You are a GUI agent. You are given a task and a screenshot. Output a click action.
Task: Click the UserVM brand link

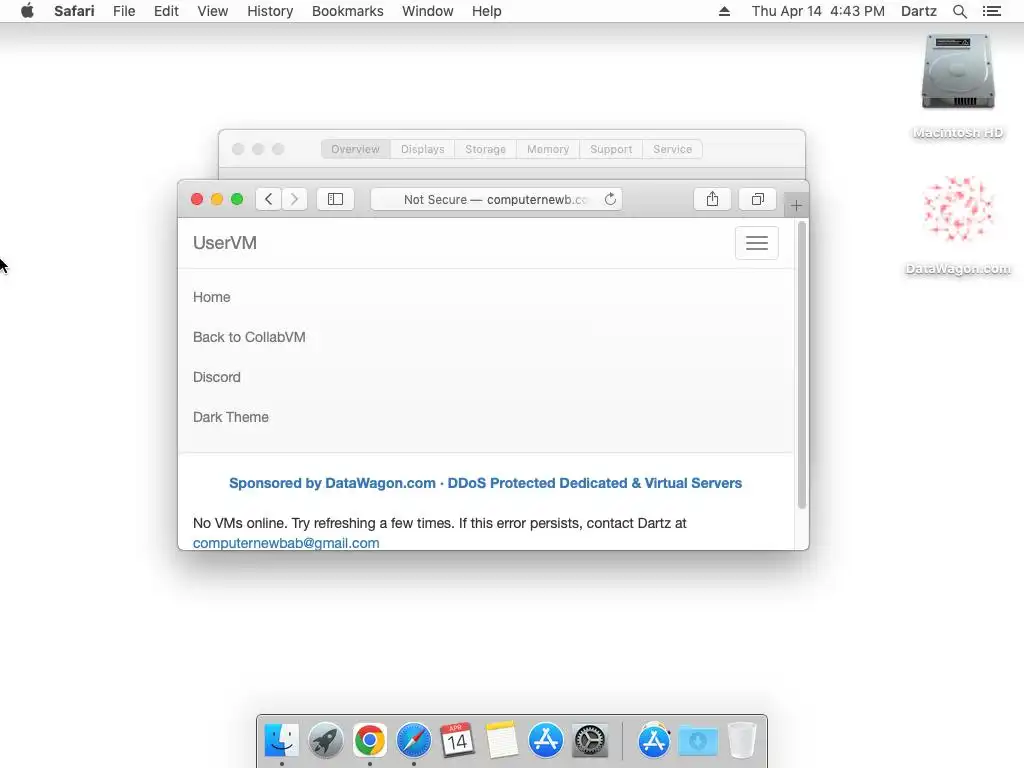[225, 243]
